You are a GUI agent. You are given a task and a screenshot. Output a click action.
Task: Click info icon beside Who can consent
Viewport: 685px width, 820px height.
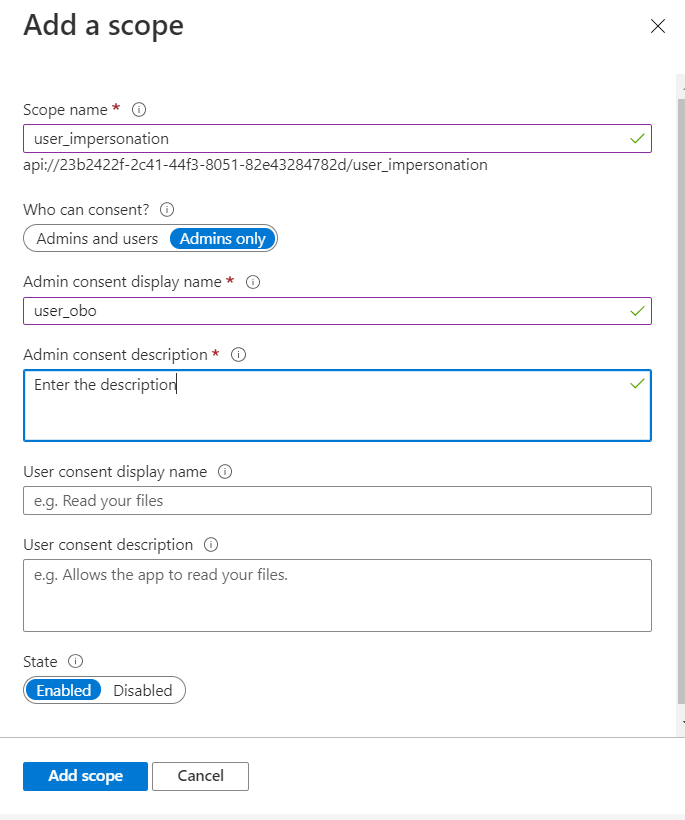coord(167,210)
